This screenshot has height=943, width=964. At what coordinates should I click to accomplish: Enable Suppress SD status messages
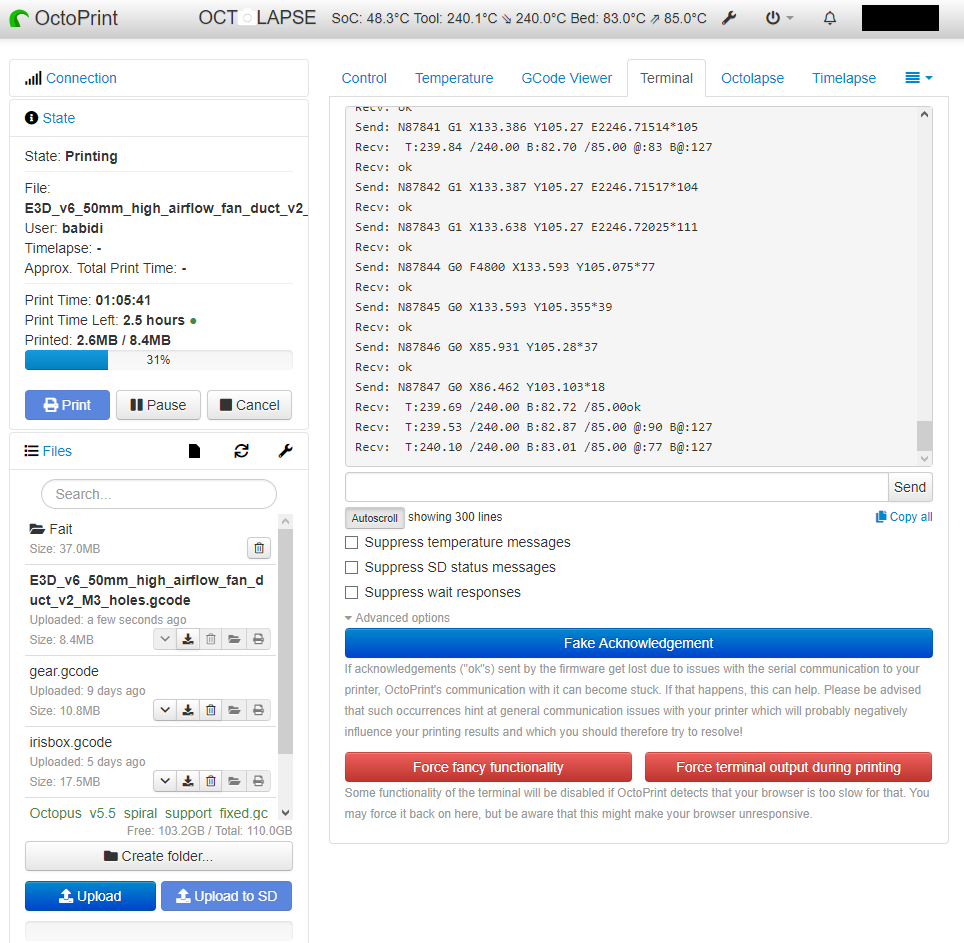[x=352, y=567]
